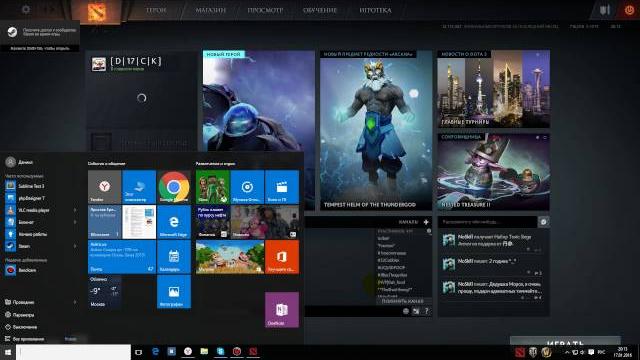
Task: Click the ИГРАТЬ play button
Action: [565, 341]
